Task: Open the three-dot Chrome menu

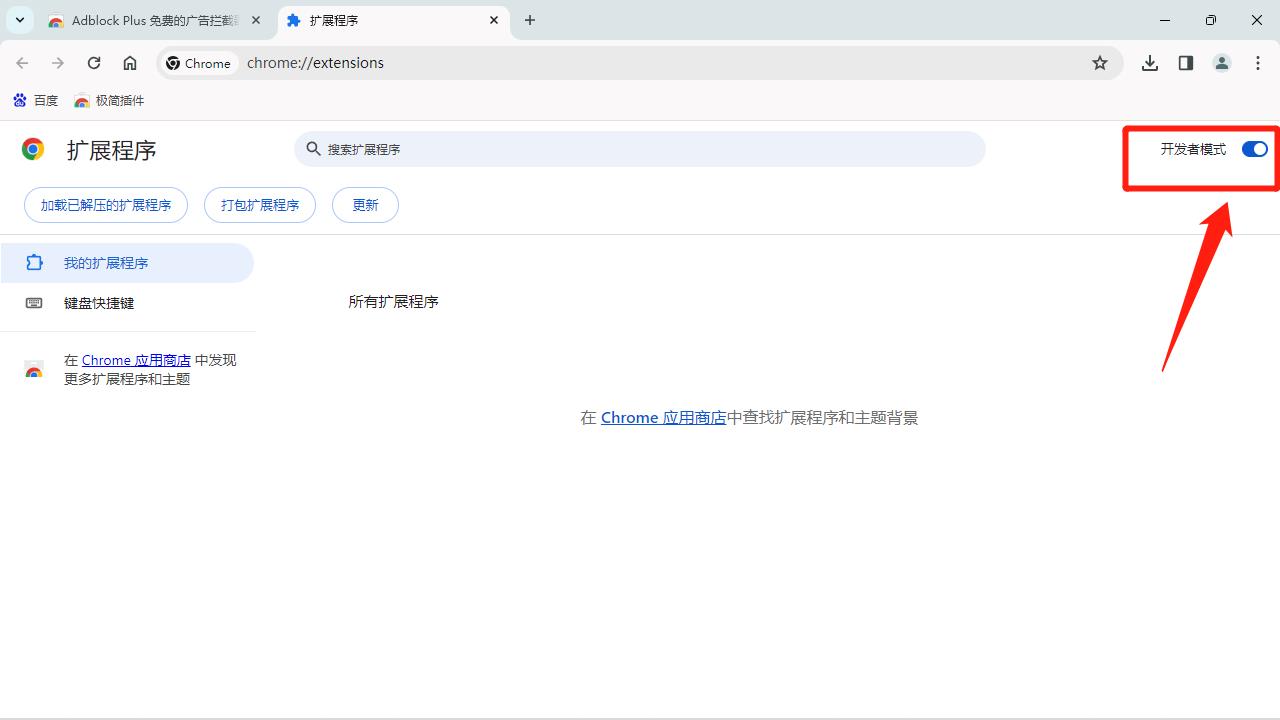Action: point(1258,62)
